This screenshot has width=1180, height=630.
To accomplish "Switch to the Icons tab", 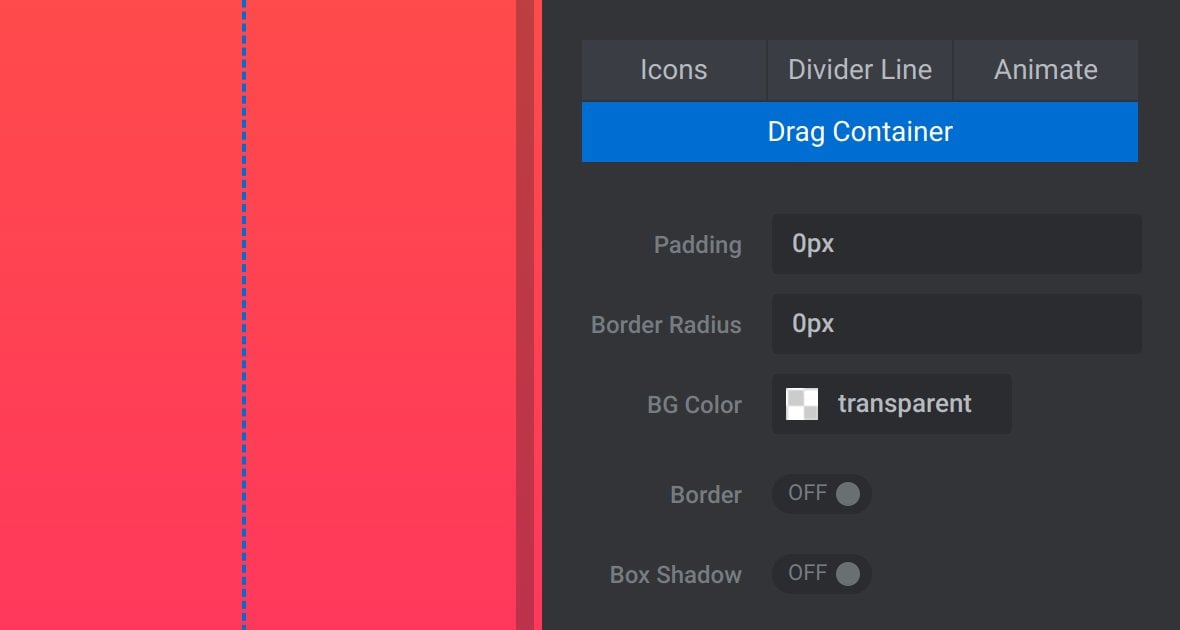I will 673,70.
